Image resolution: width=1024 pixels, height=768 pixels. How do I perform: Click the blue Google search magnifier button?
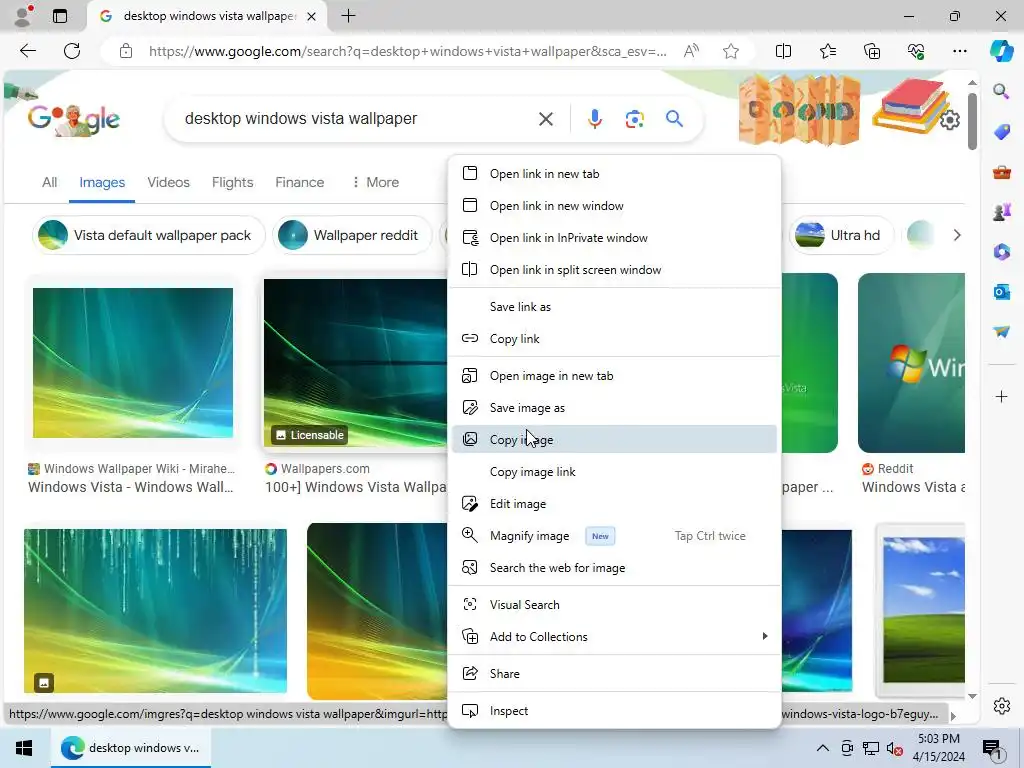coord(674,118)
